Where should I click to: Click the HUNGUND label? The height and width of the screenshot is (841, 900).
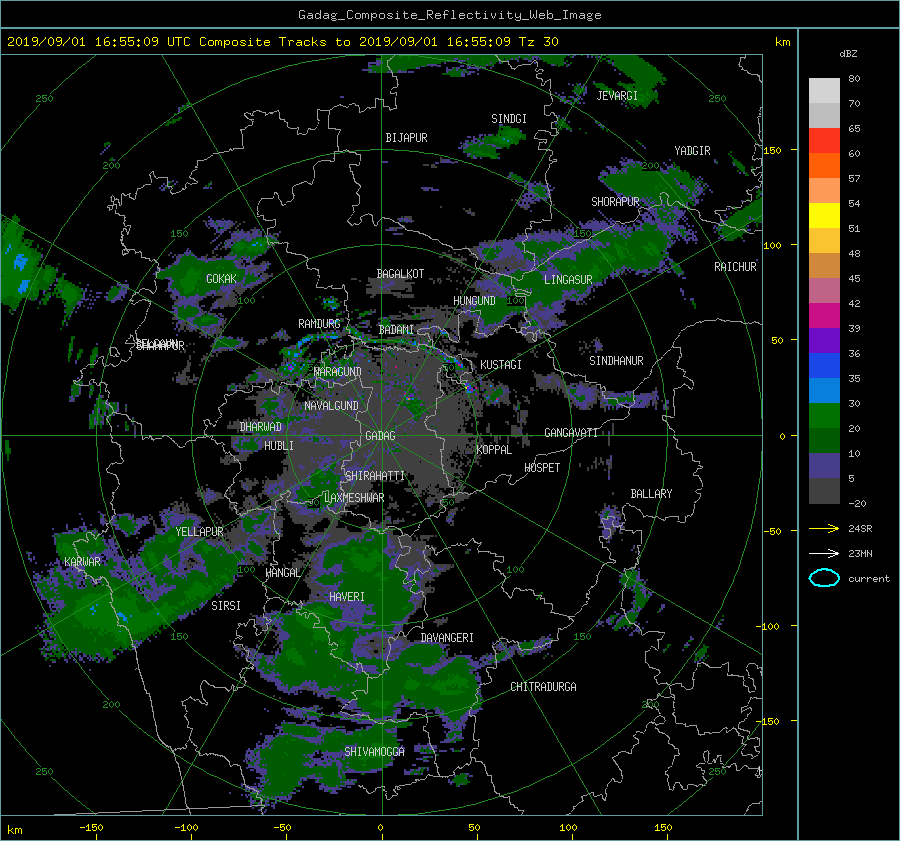(474, 301)
